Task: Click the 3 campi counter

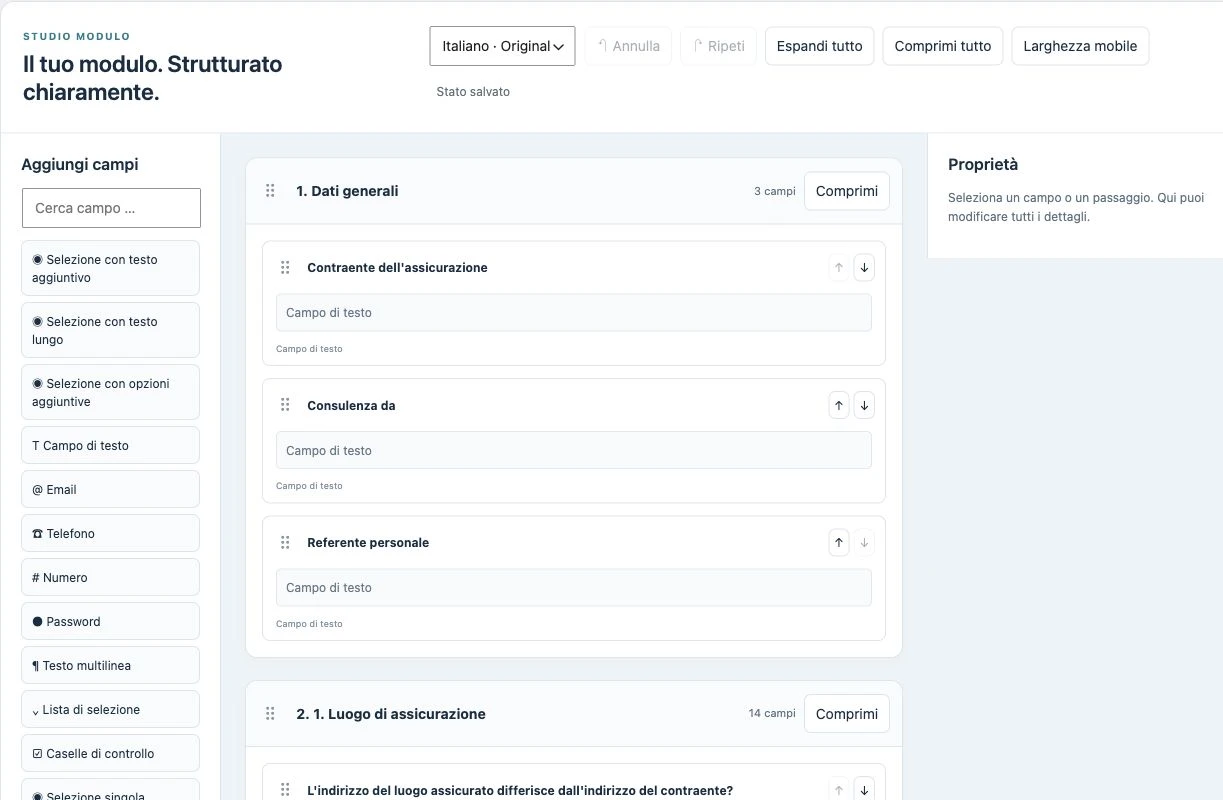Action: coord(775,191)
